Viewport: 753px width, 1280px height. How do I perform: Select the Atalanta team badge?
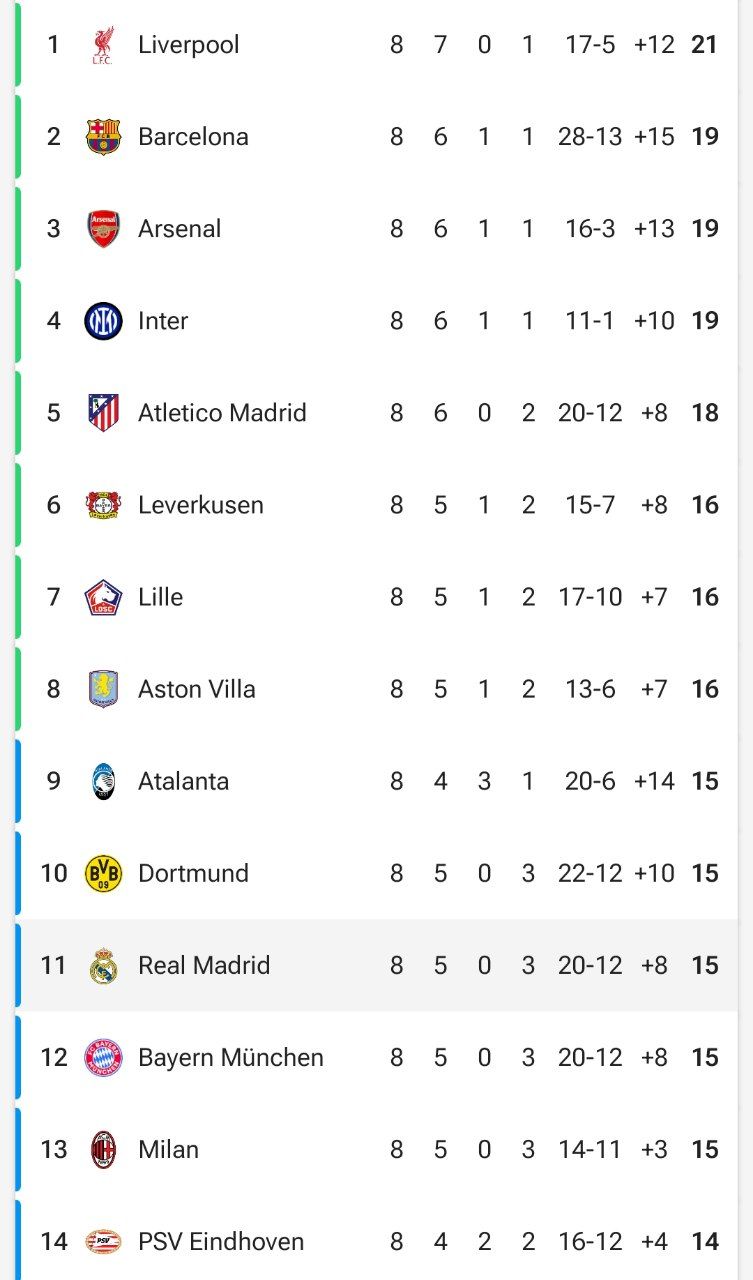pyautogui.click(x=103, y=781)
